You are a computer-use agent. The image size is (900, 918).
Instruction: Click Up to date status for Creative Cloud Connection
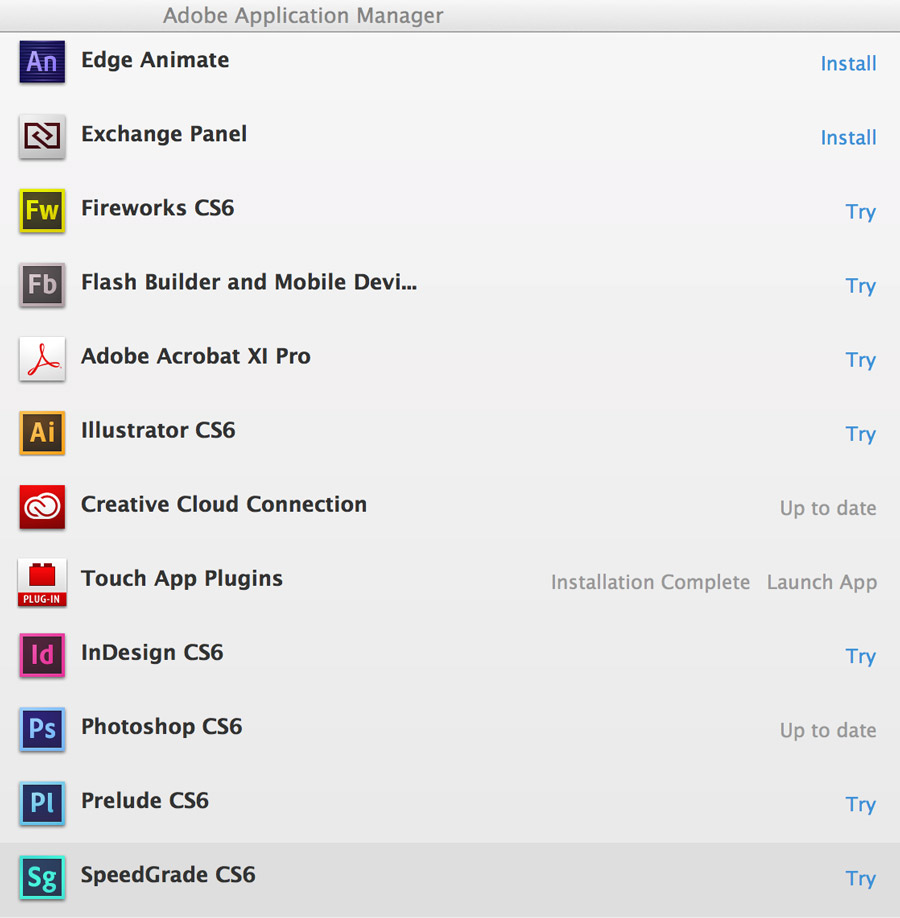point(828,508)
